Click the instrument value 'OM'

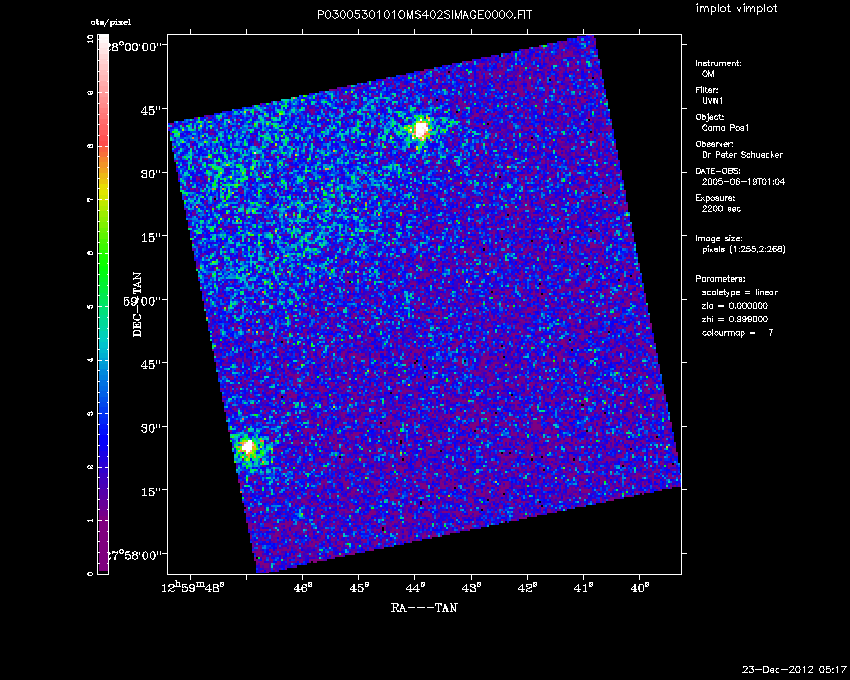(708, 74)
